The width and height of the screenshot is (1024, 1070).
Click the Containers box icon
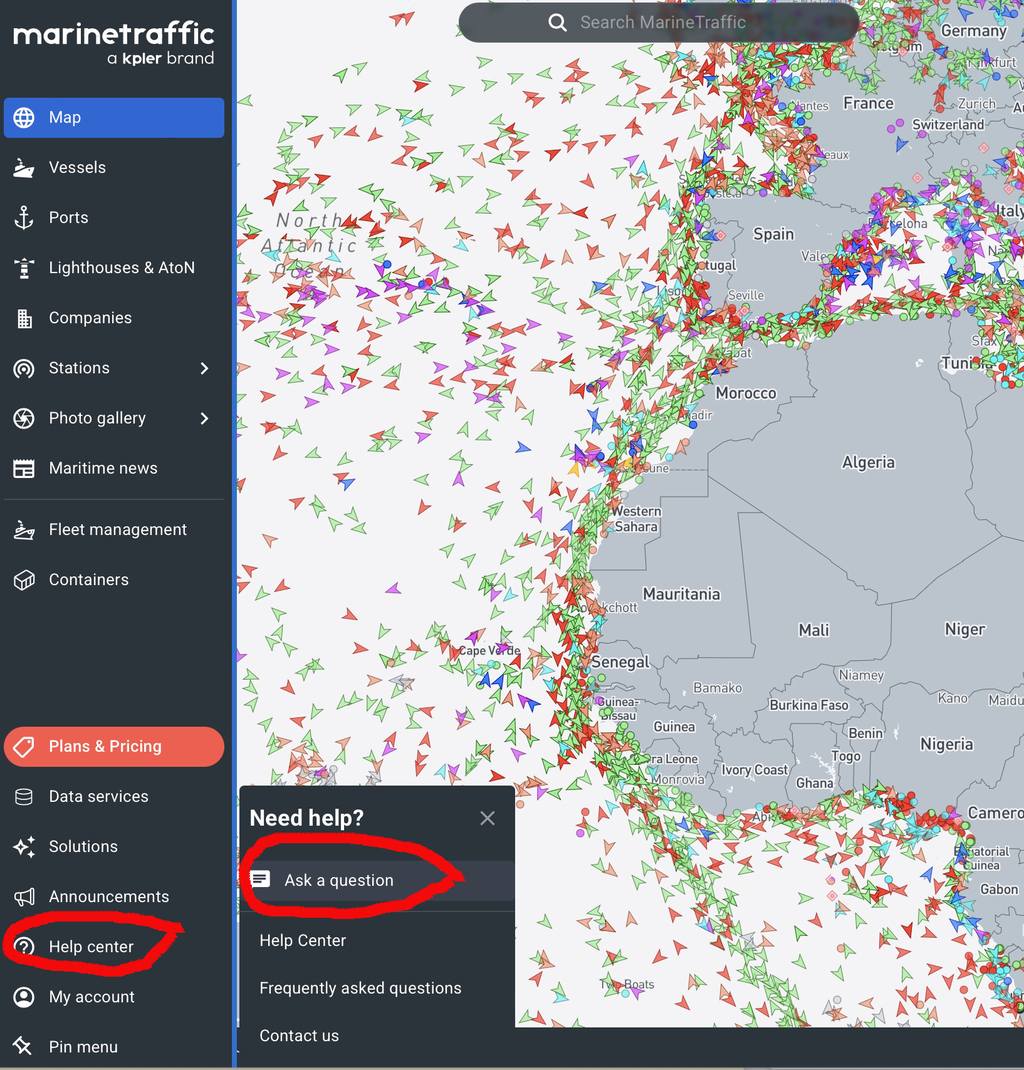[x=24, y=580]
